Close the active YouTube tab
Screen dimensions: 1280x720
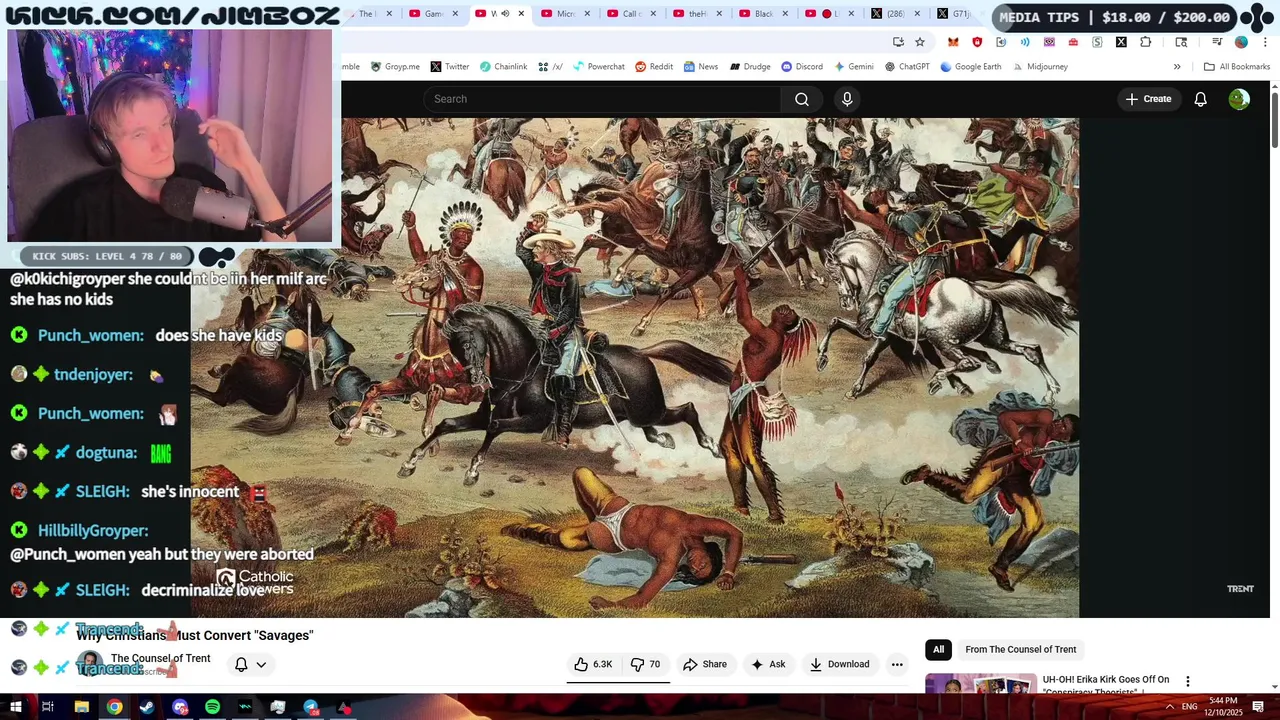coord(521,14)
